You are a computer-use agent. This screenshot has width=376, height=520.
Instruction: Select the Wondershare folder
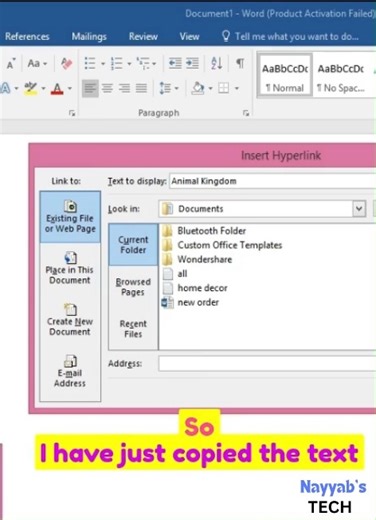click(197, 259)
